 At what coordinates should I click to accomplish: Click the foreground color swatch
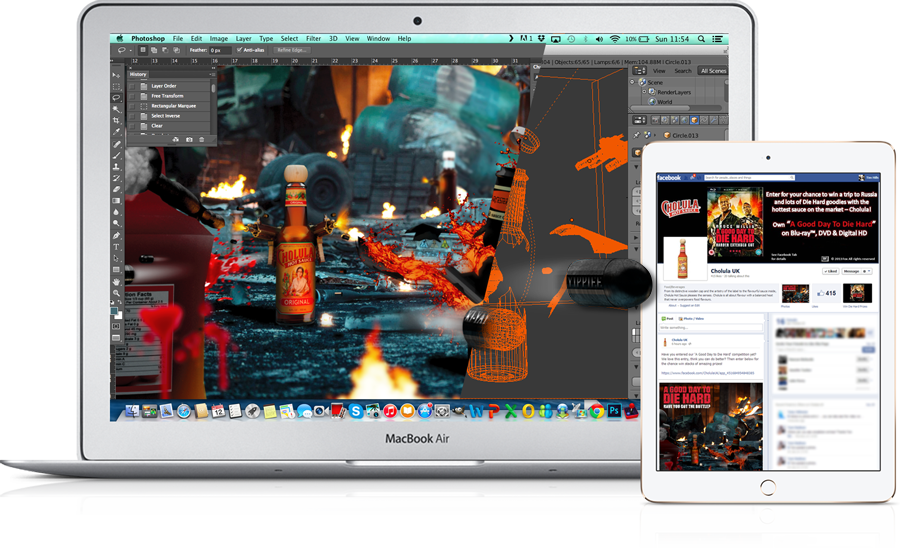114,310
